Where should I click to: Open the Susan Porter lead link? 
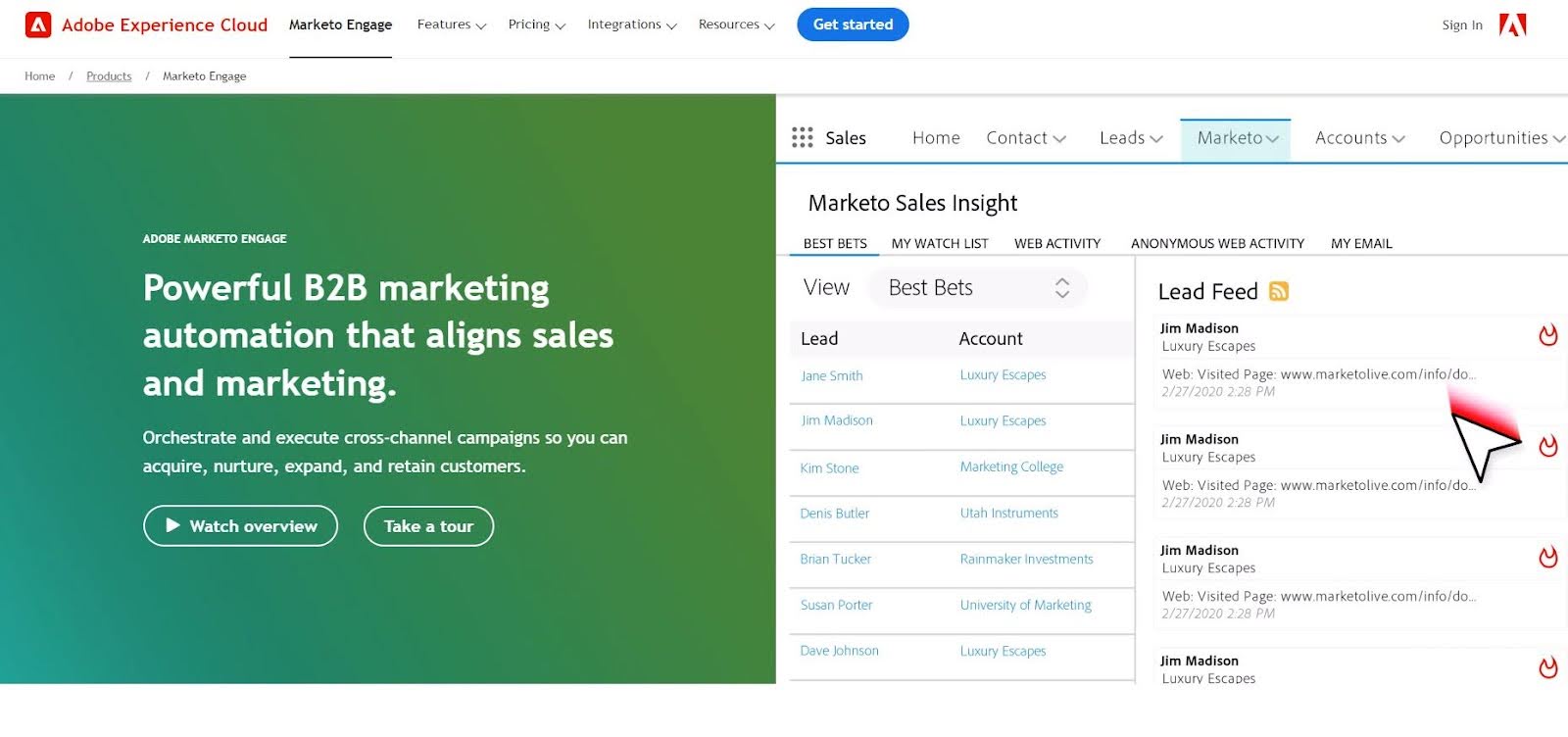point(837,606)
